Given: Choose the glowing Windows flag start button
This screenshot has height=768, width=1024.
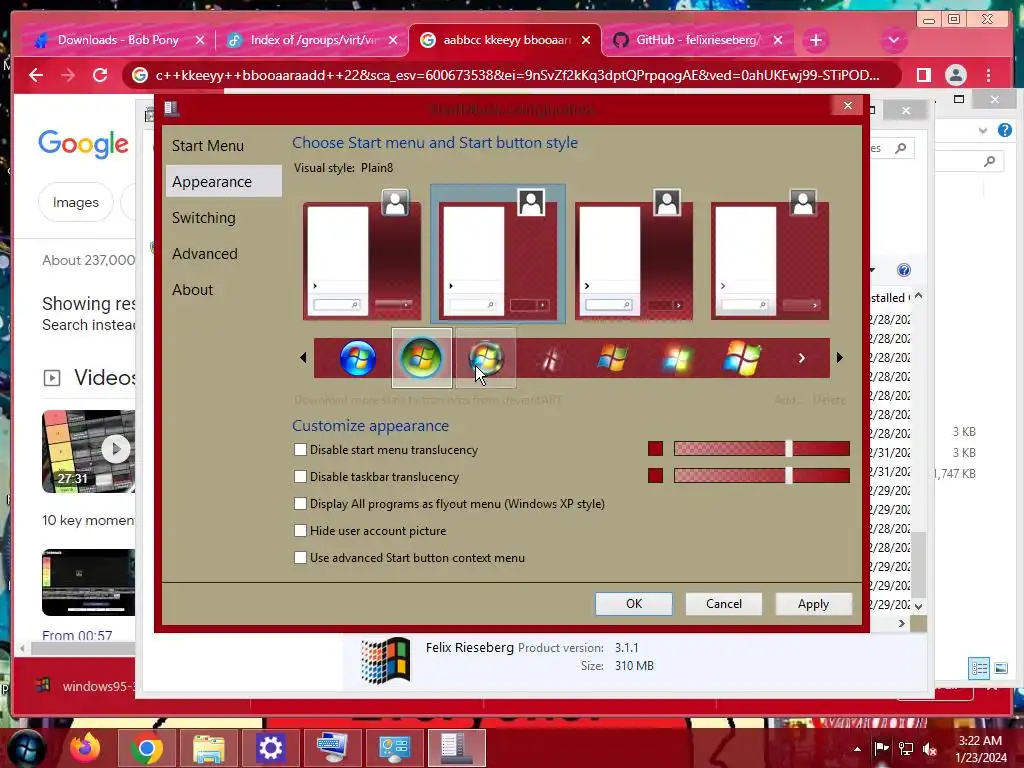Looking at the screenshot, I should [677, 359].
